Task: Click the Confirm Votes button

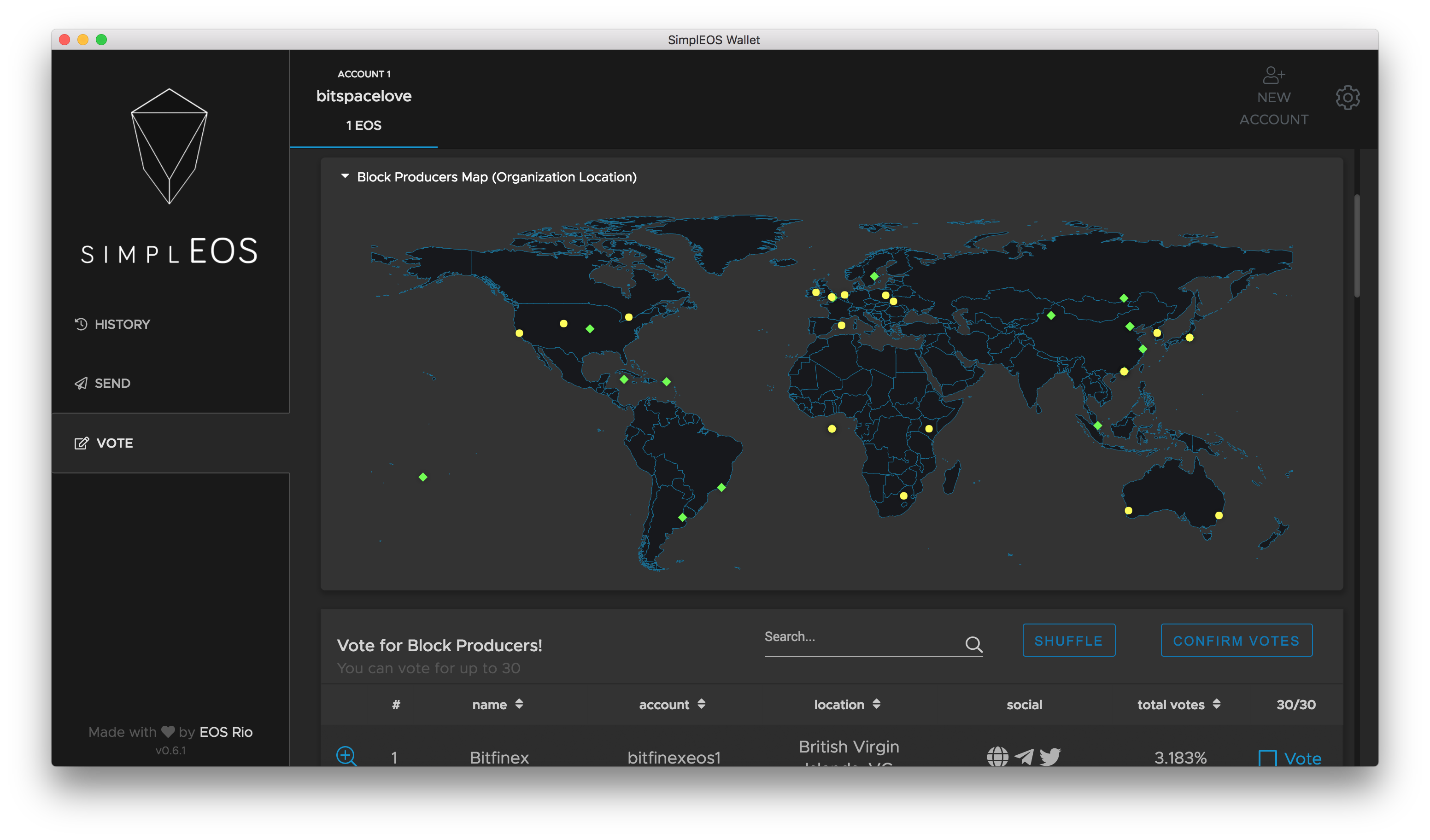Action: click(1237, 640)
